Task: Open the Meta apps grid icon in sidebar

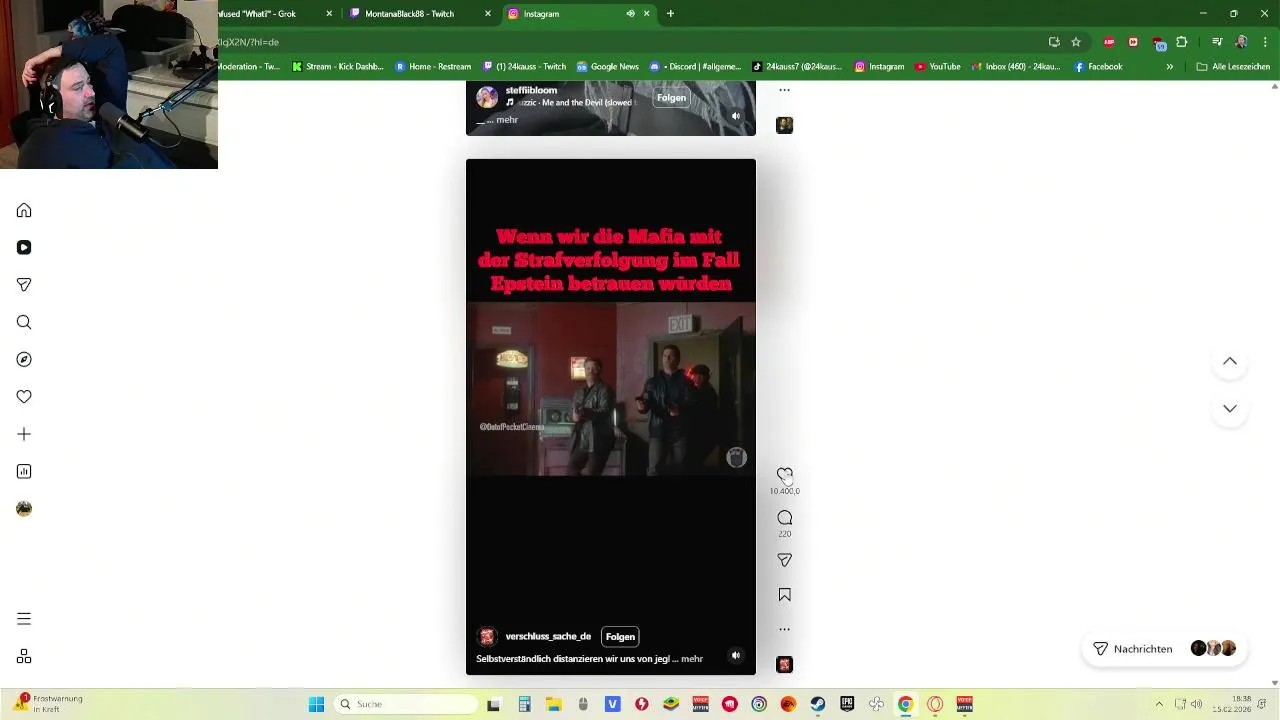Action: pos(24,656)
